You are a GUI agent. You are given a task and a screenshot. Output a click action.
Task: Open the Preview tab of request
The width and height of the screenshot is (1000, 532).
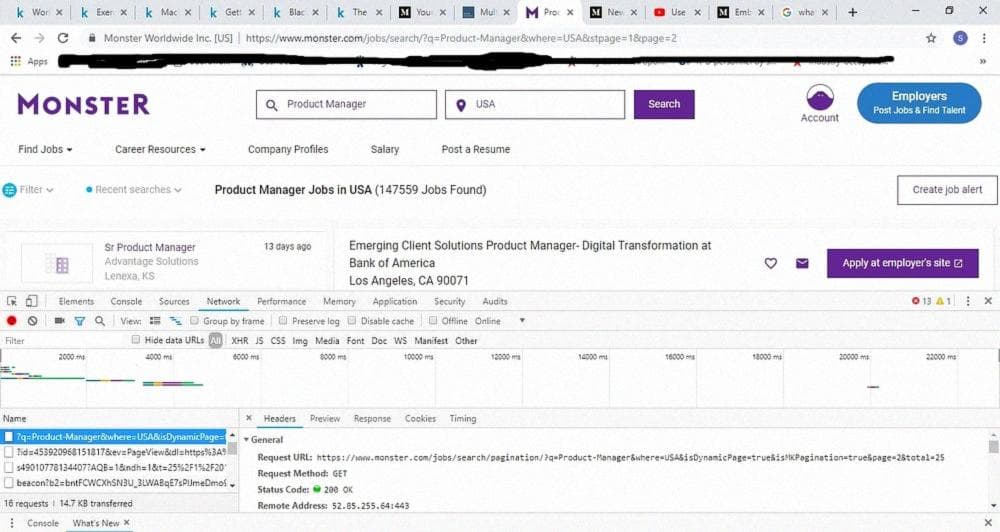325,418
